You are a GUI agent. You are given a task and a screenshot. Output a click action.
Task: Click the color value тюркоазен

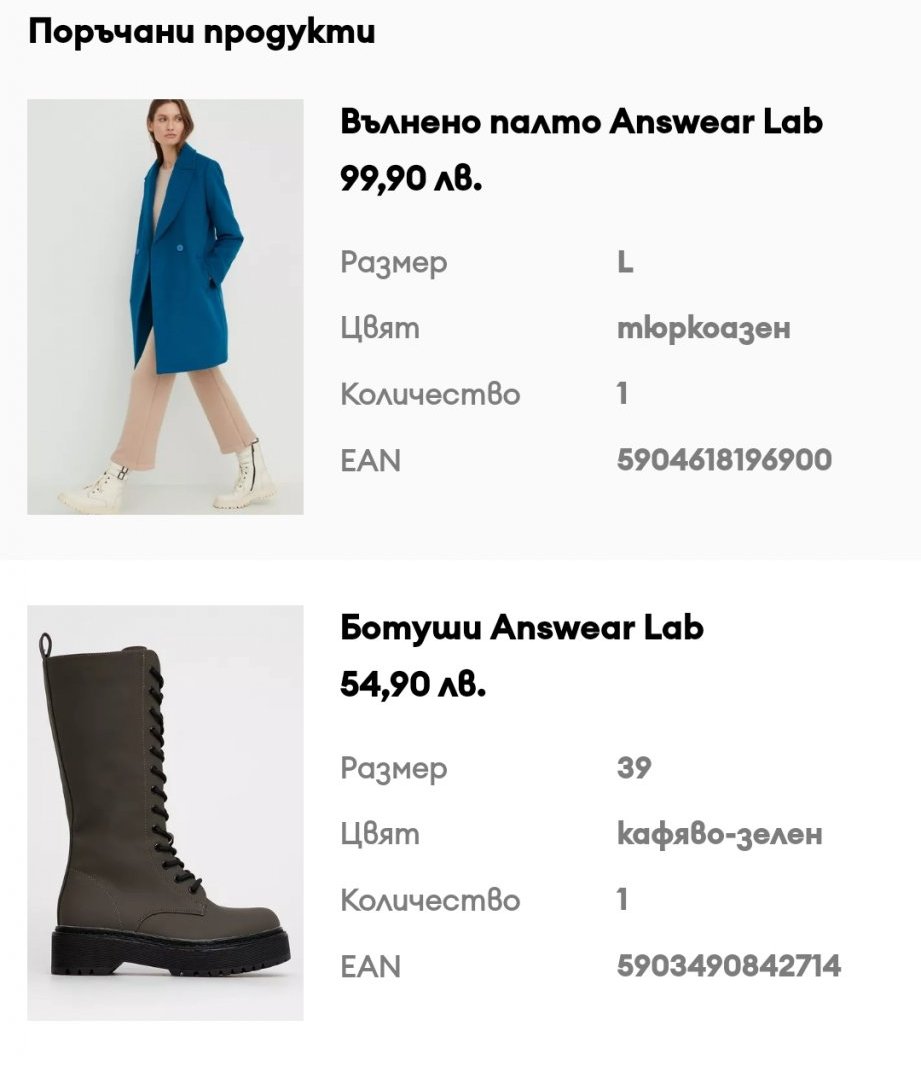click(x=703, y=328)
